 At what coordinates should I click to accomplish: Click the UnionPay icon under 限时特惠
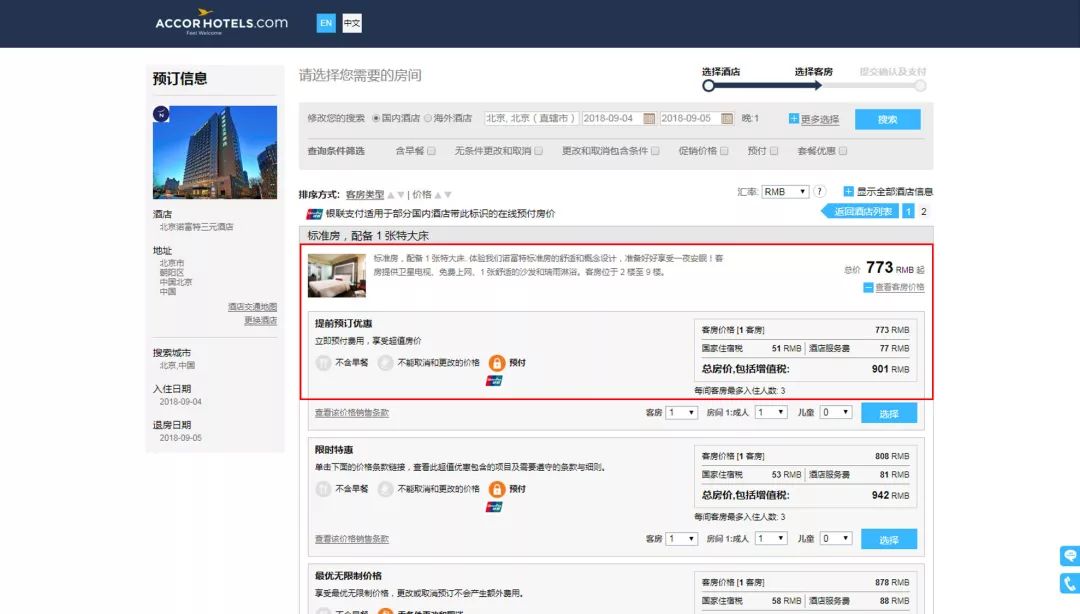coord(494,507)
